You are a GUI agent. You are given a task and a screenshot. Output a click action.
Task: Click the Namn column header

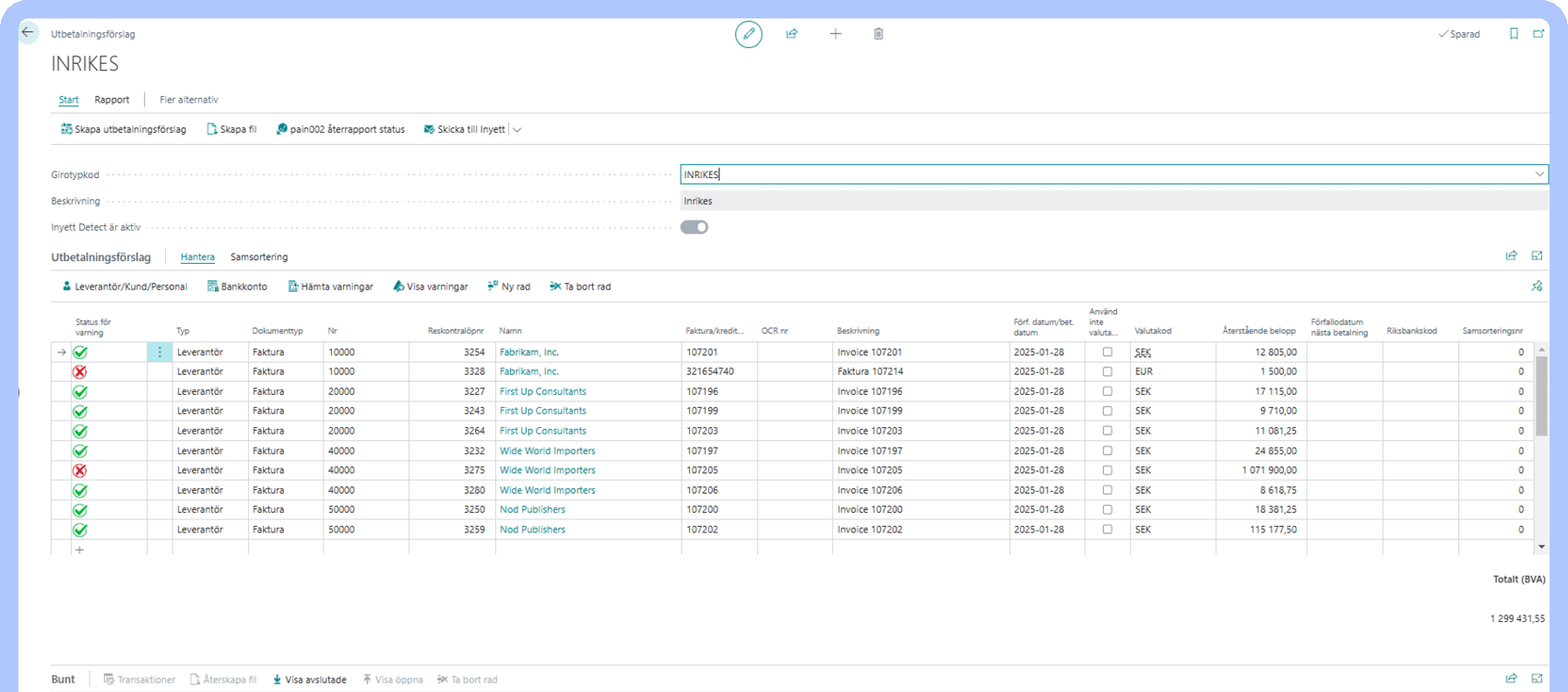coord(511,331)
